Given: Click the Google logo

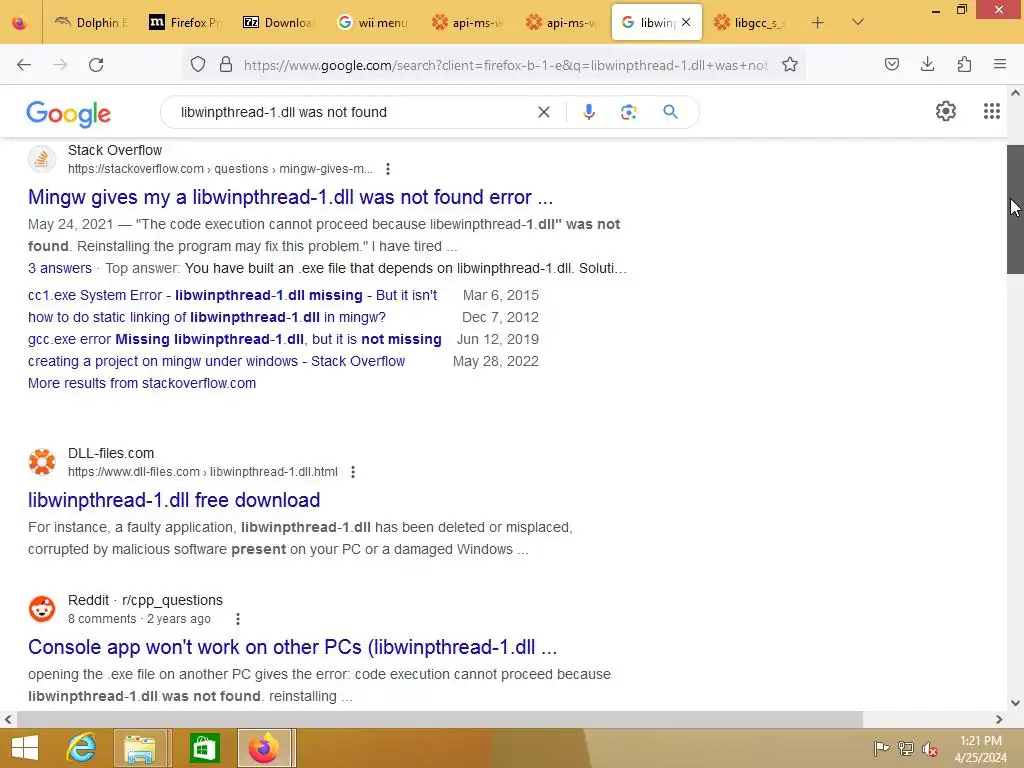Looking at the screenshot, I should [x=69, y=114].
